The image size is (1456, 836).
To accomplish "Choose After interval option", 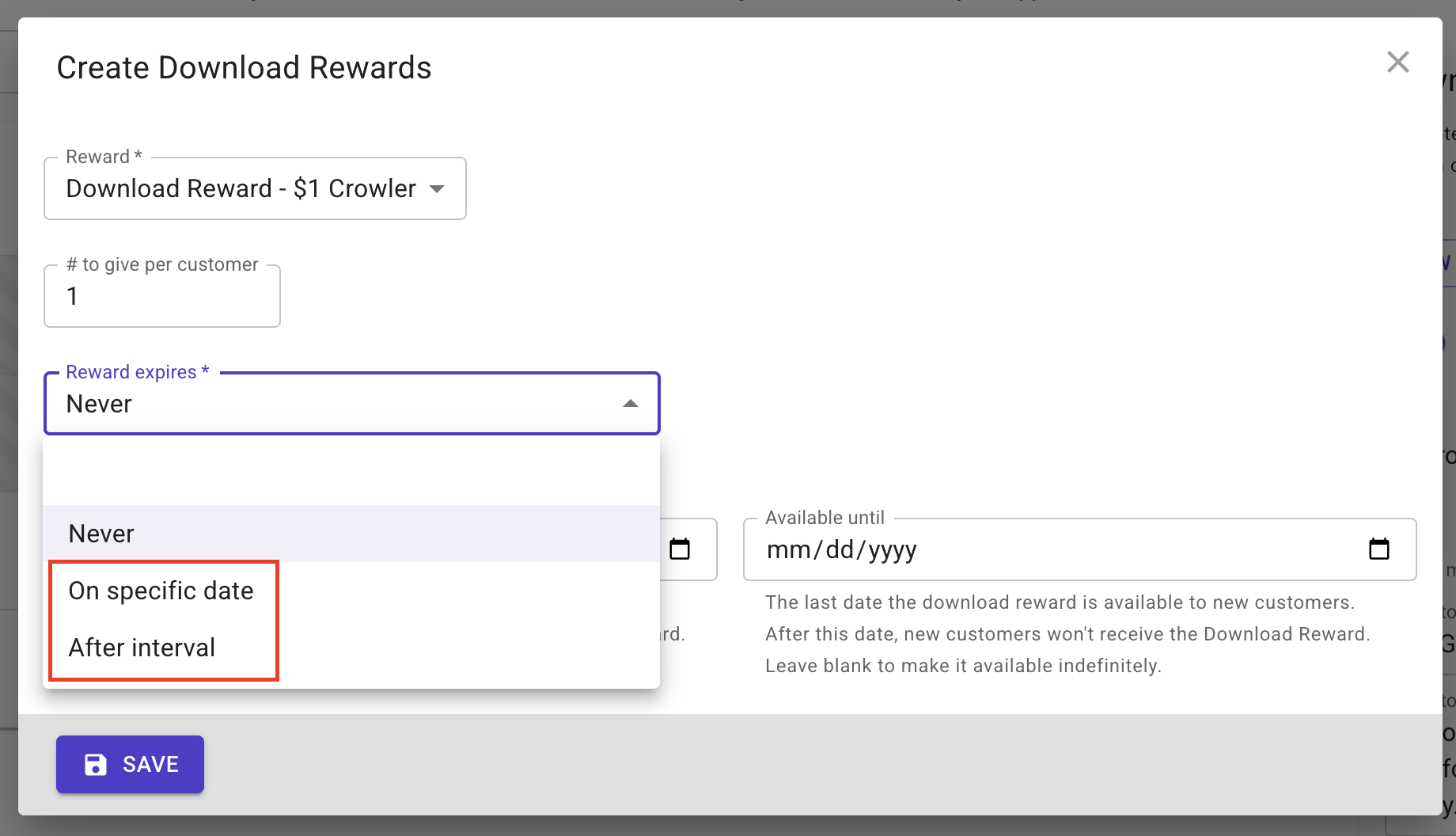I will click(142, 648).
